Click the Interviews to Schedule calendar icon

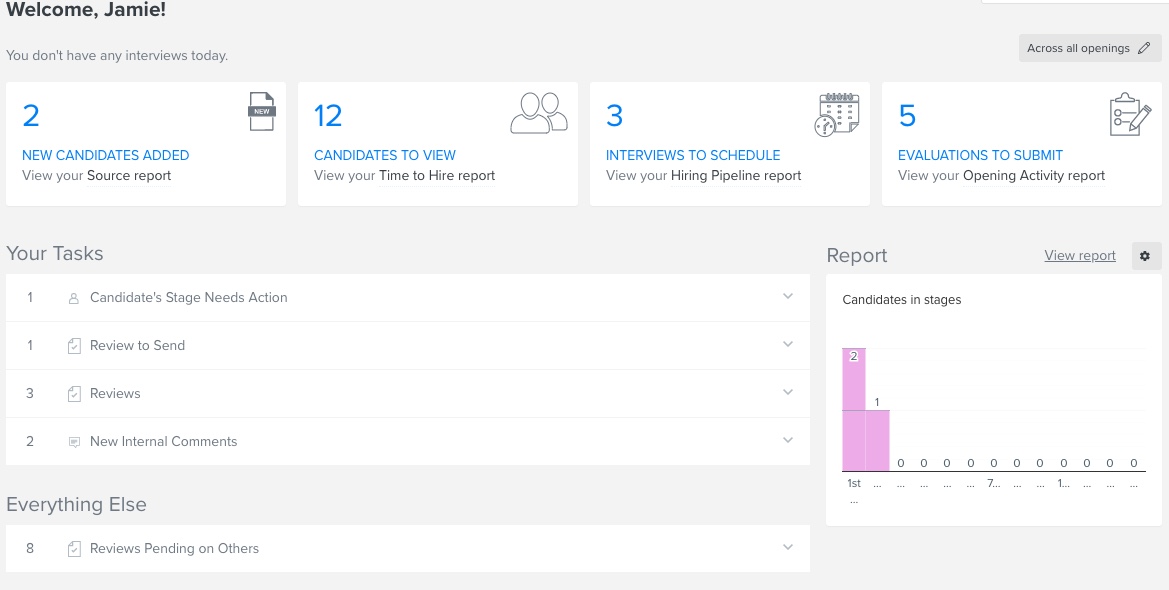click(x=837, y=114)
